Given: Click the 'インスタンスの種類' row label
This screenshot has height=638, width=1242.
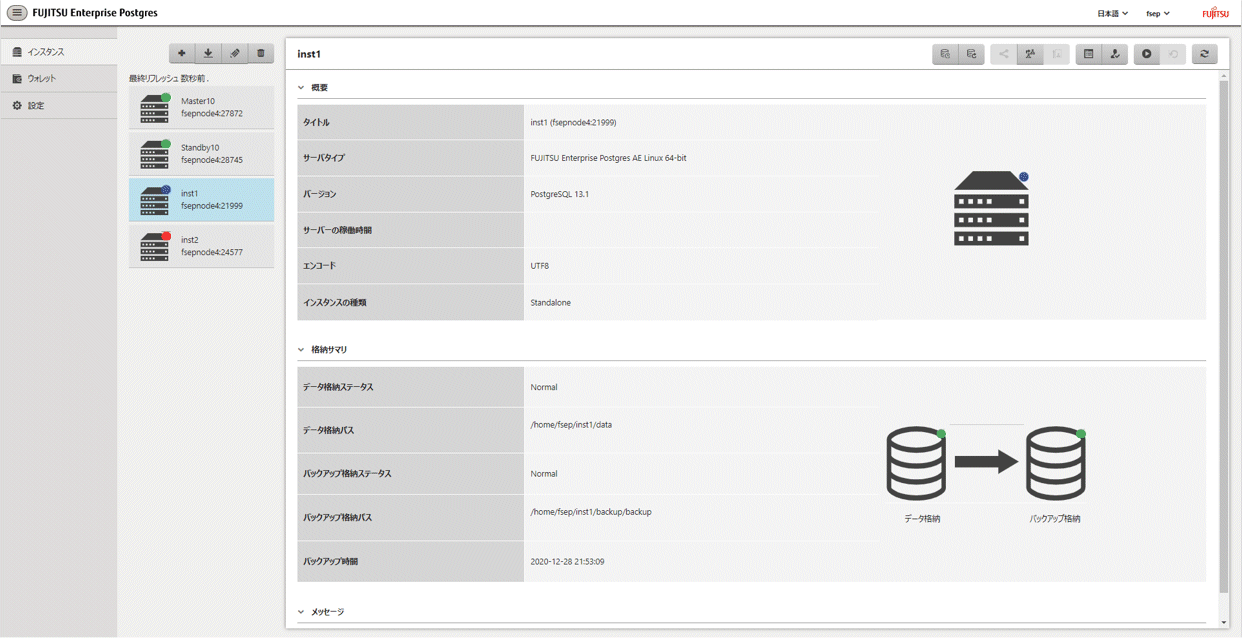Looking at the screenshot, I should tap(335, 302).
